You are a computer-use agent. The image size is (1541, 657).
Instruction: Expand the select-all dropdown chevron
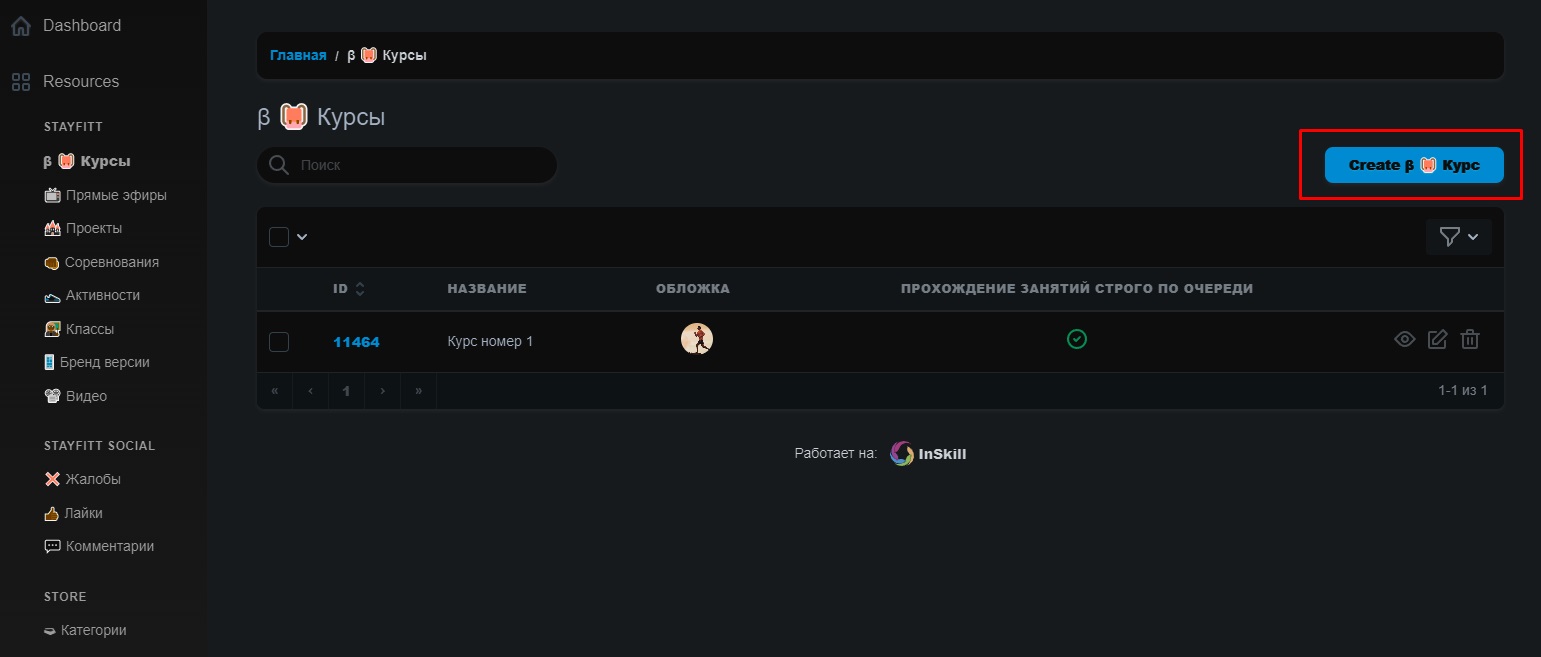click(302, 237)
